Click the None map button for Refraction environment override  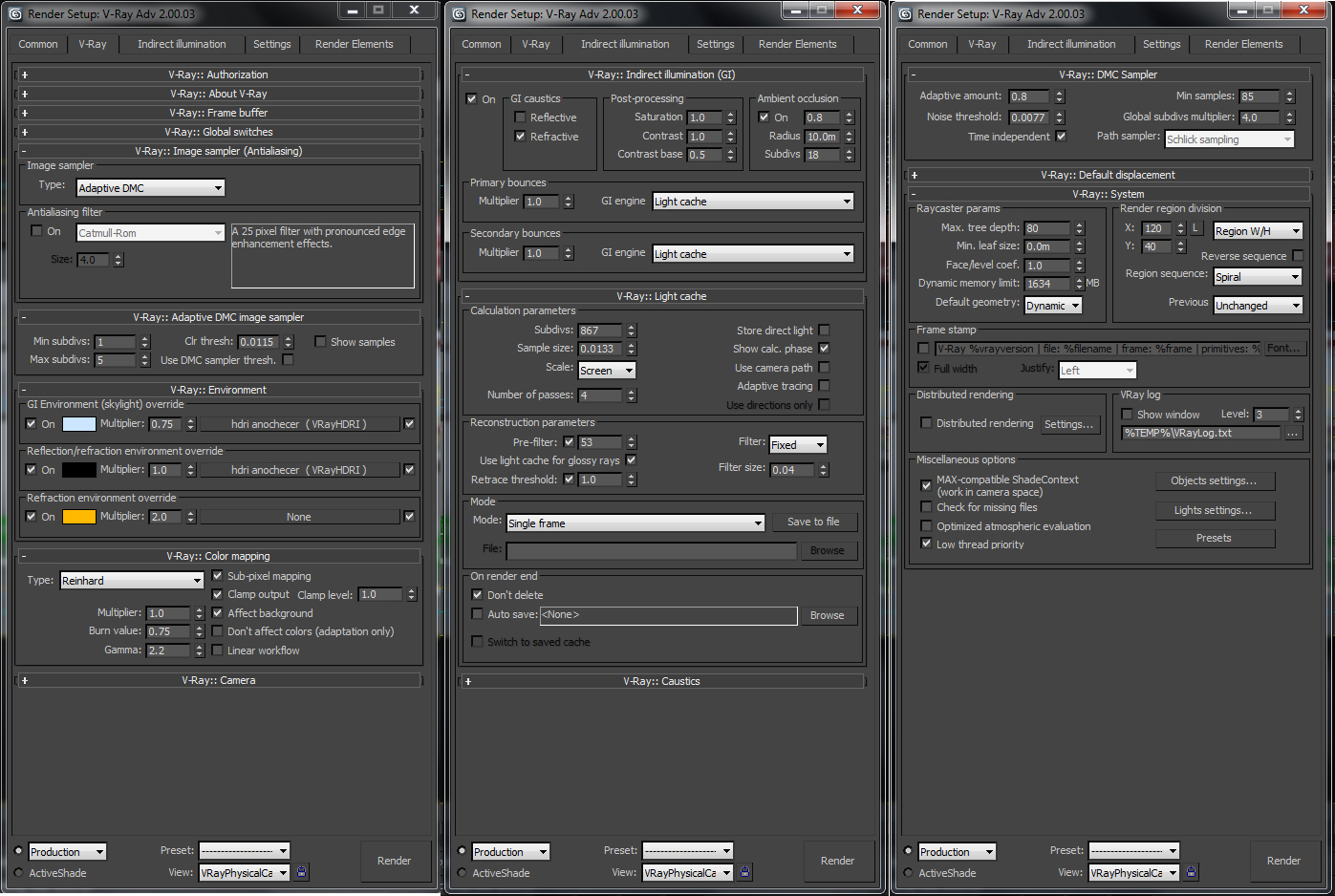[x=299, y=517]
